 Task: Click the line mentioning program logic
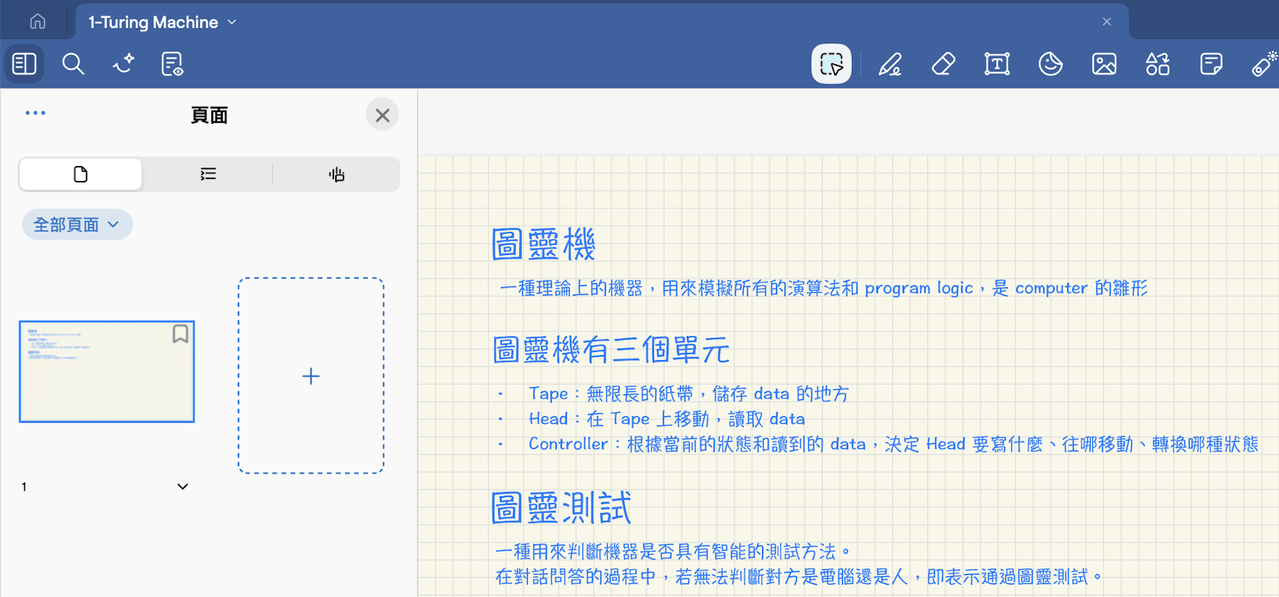point(823,288)
